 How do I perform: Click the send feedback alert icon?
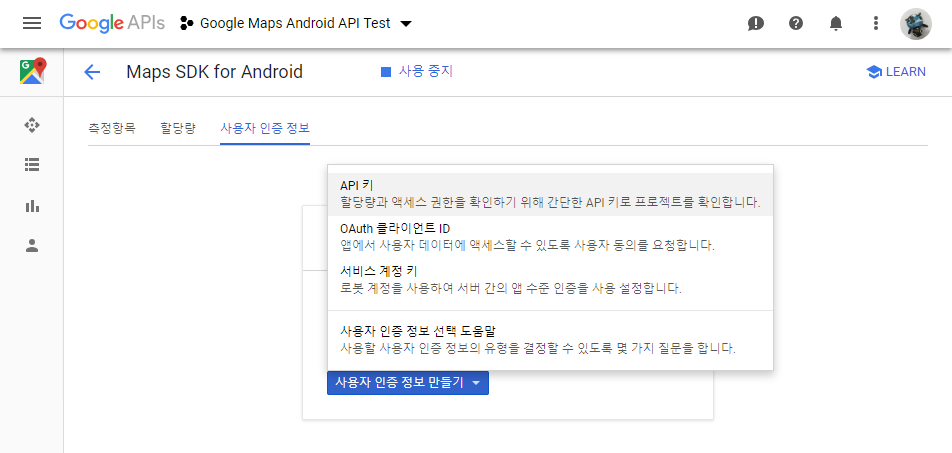click(756, 24)
